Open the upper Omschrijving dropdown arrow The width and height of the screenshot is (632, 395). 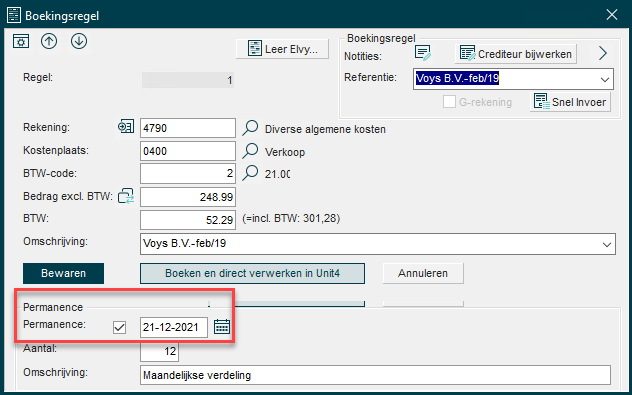click(x=607, y=244)
